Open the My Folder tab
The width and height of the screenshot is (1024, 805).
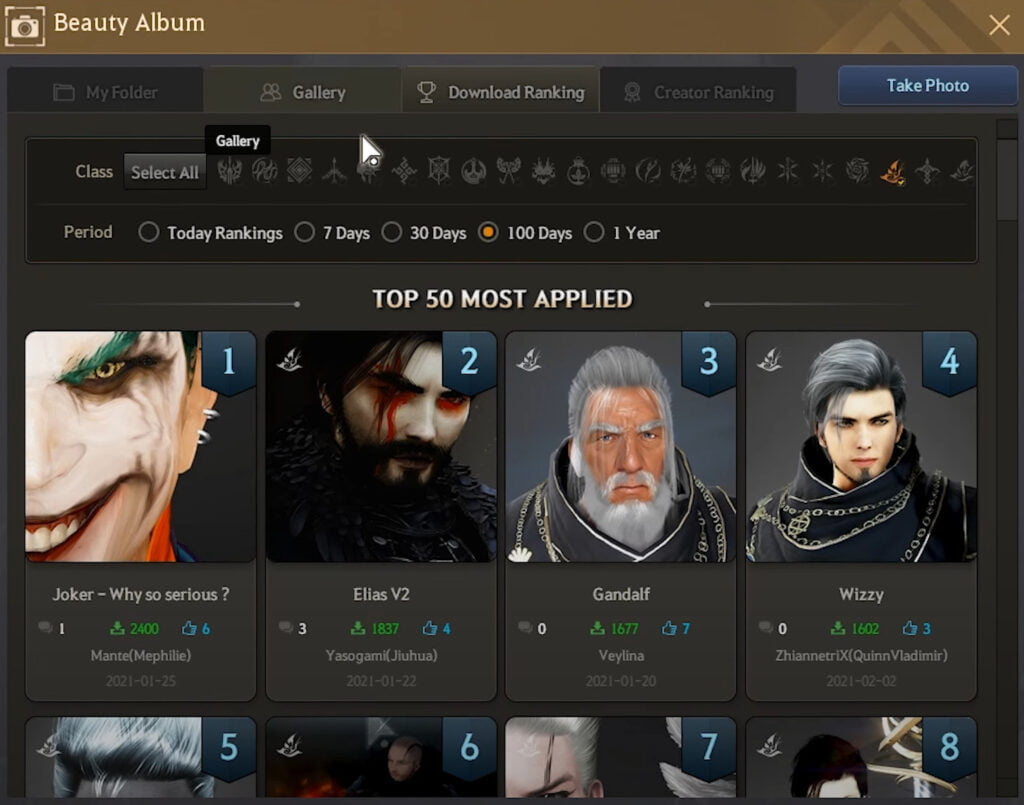pos(105,90)
